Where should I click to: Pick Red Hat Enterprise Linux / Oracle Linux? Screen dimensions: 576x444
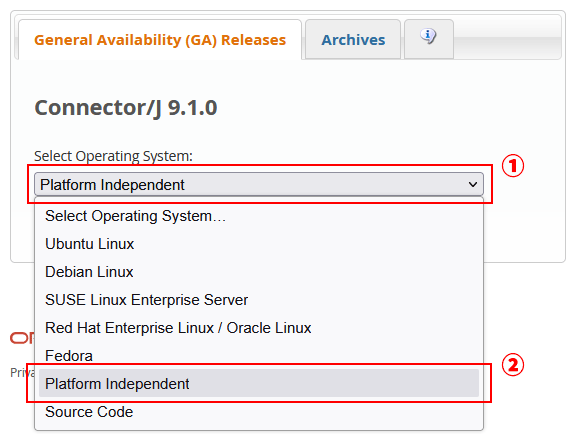click(x=259, y=328)
